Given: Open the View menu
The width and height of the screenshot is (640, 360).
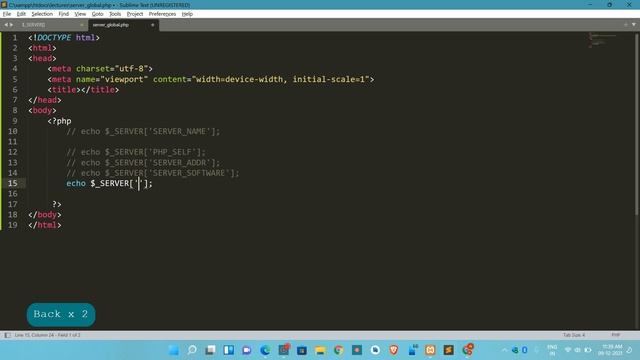Looking at the screenshot, I should [x=80, y=14].
